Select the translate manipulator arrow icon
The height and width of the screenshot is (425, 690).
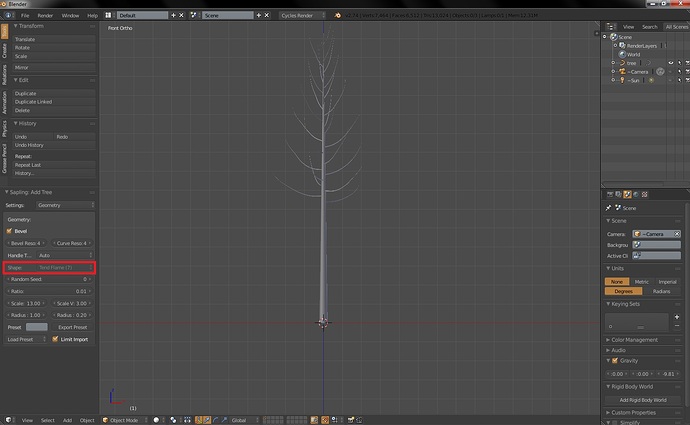pyautogui.click(x=207, y=420)
